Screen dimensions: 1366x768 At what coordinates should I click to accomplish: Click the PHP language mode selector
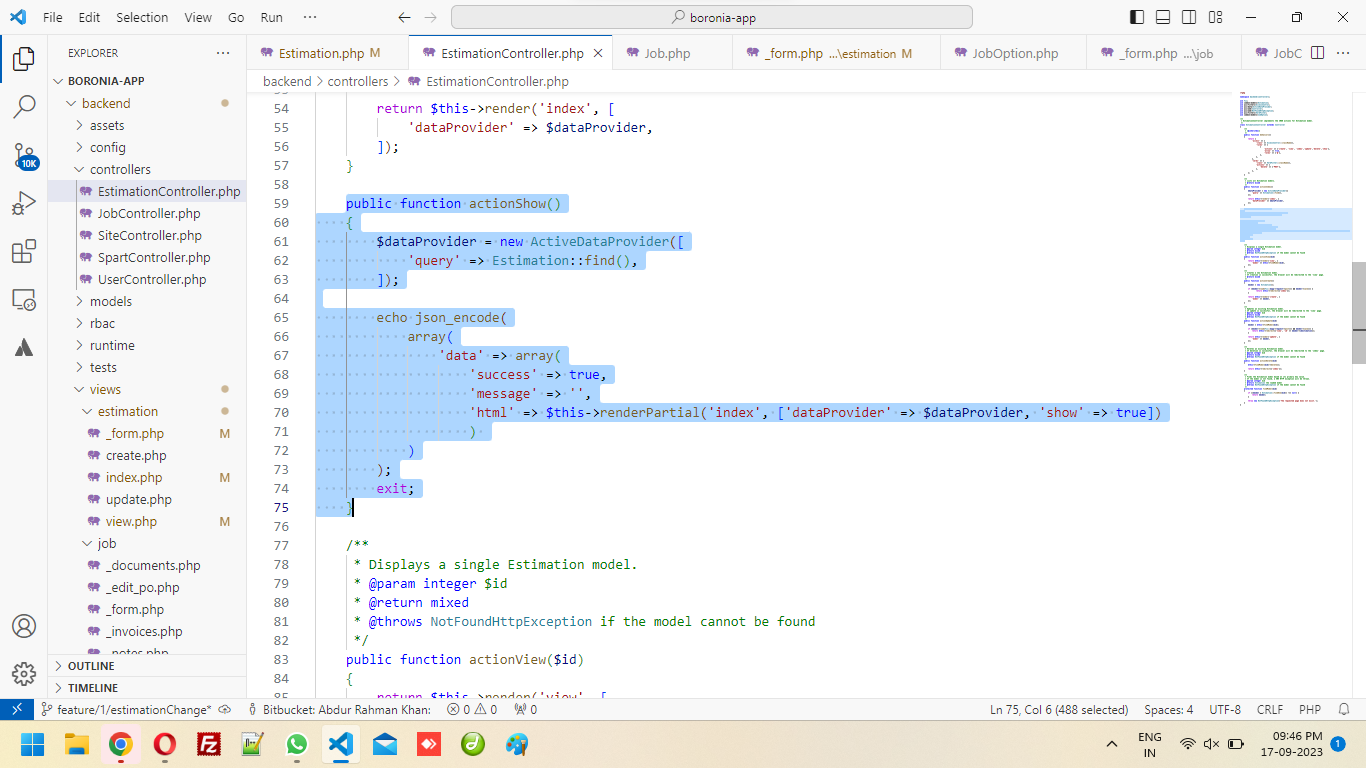point(1310,709)
